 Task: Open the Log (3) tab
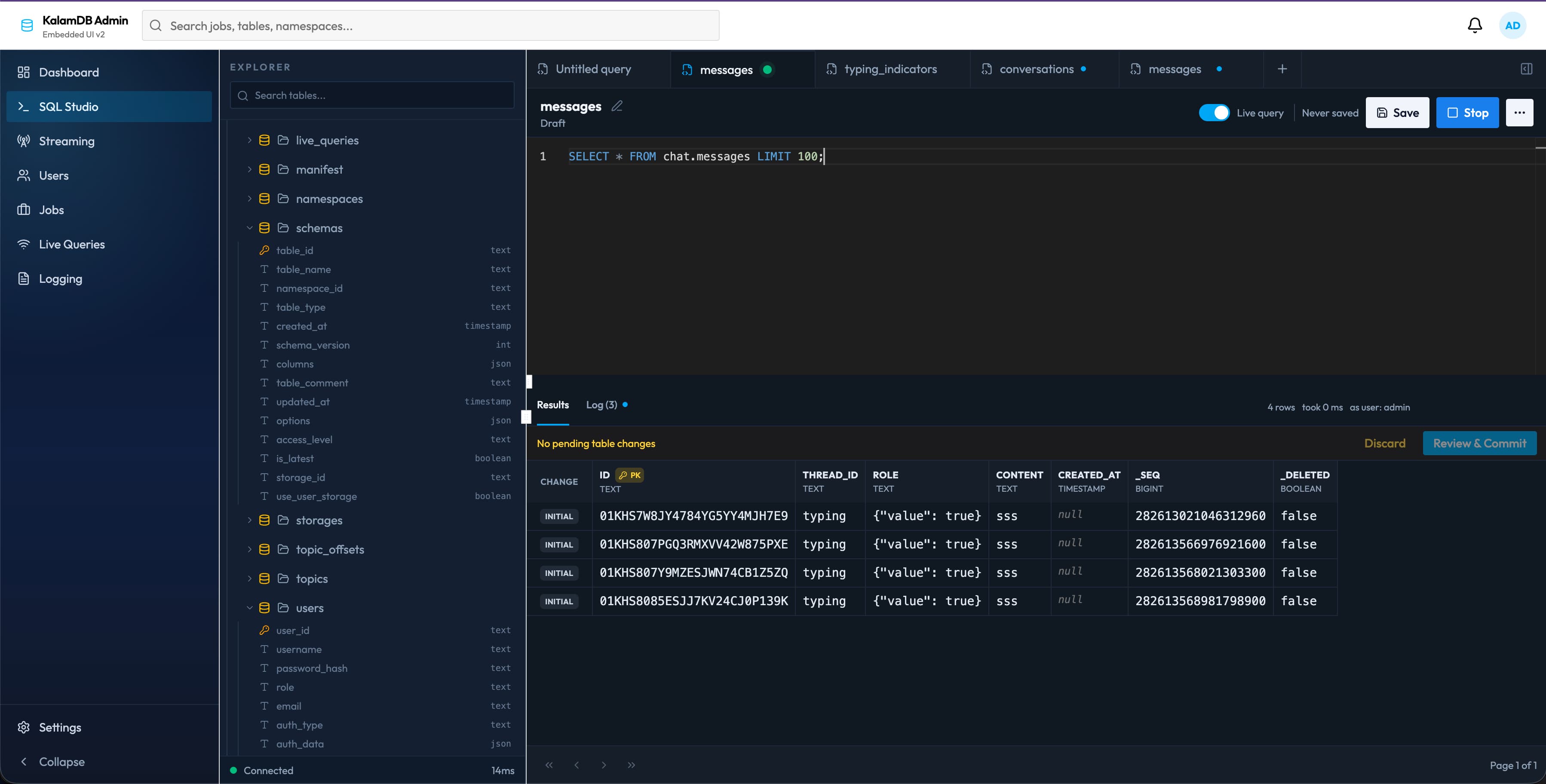(602, 404)
